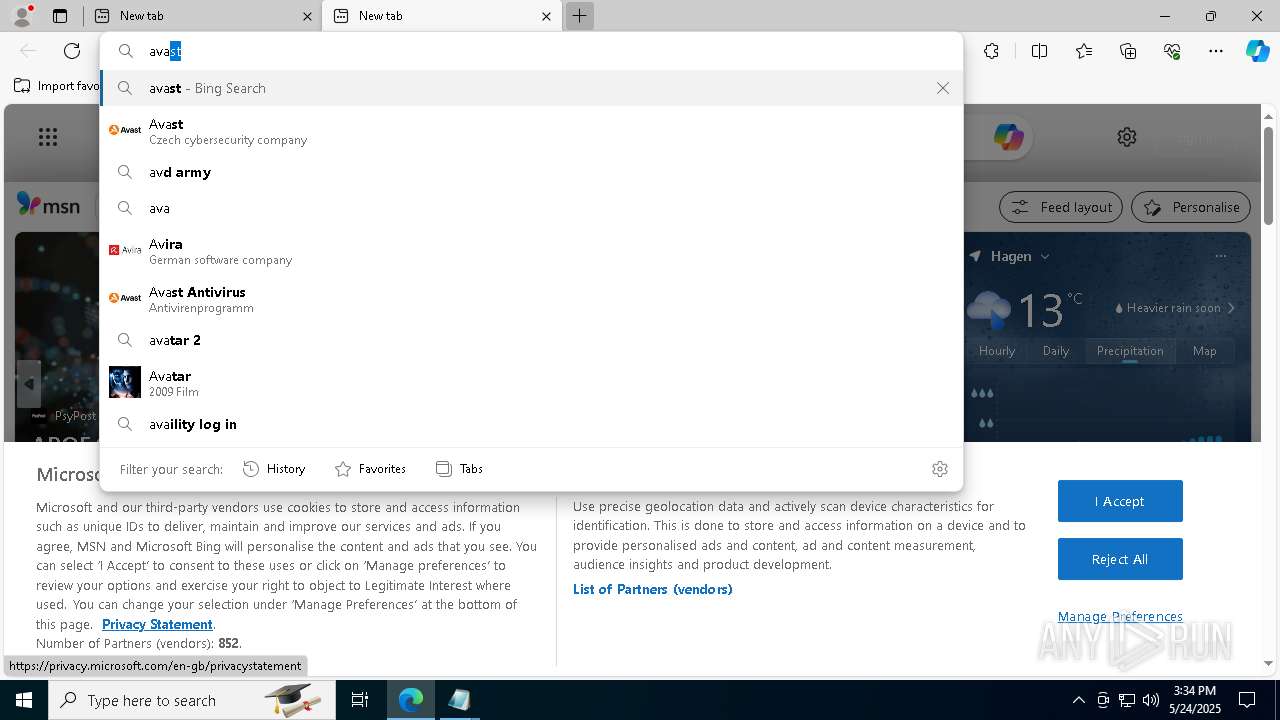Open Microsoft Edge taskbar icon
This screenshot has height=720, width=1280.
[x=411, y=700]
